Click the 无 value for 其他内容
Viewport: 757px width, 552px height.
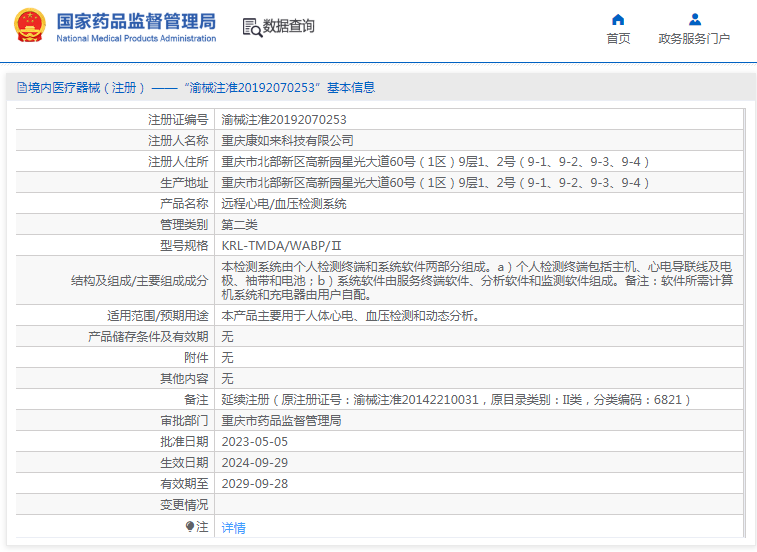click(227, 379)
